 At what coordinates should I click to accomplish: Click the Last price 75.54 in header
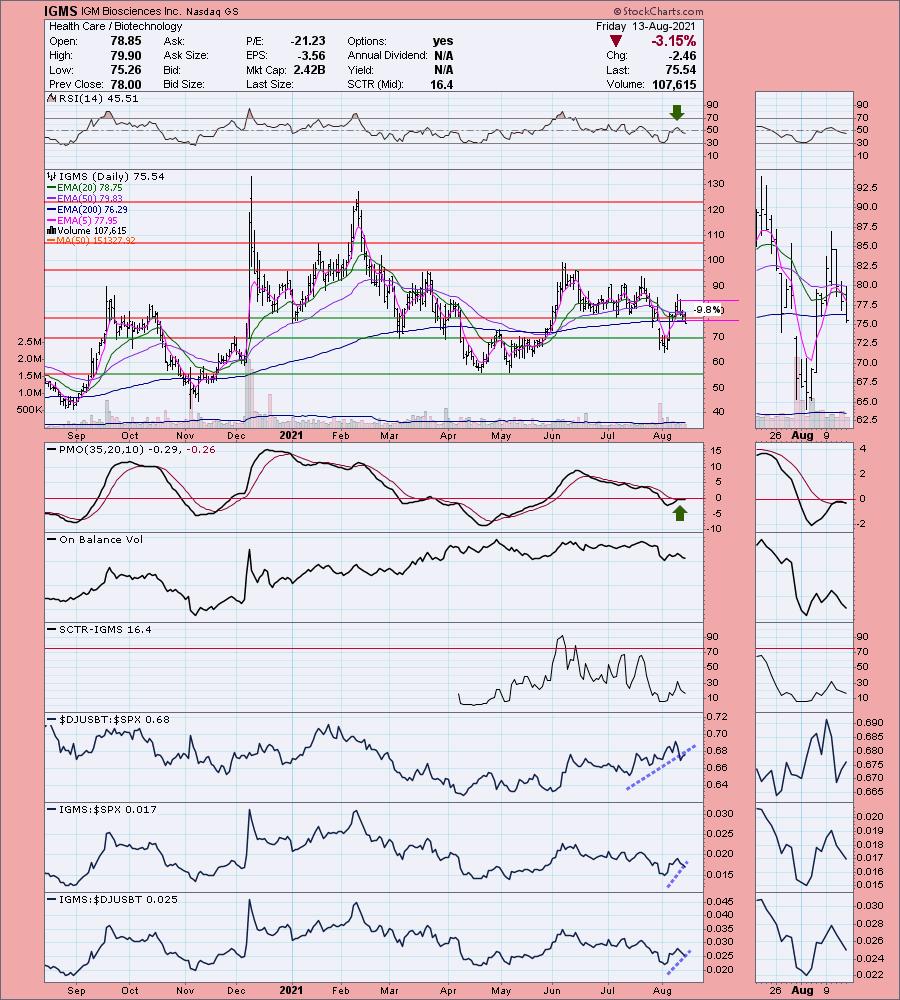click(680, 70)
